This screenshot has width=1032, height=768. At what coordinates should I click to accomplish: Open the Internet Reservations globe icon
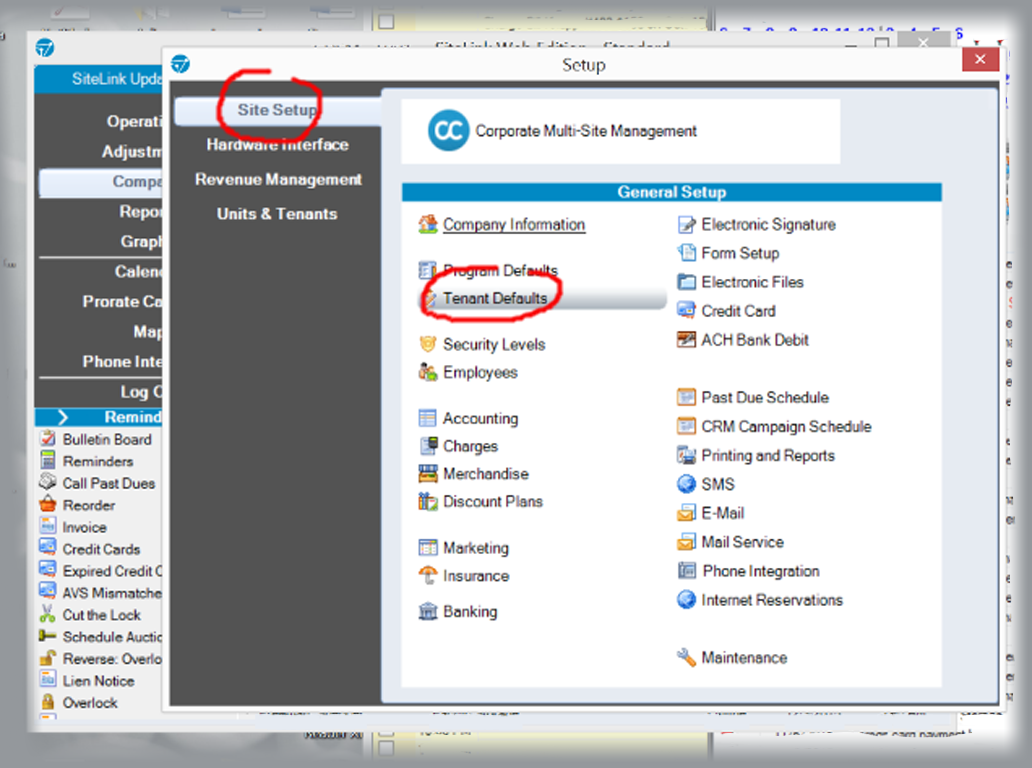coord(686,600)
